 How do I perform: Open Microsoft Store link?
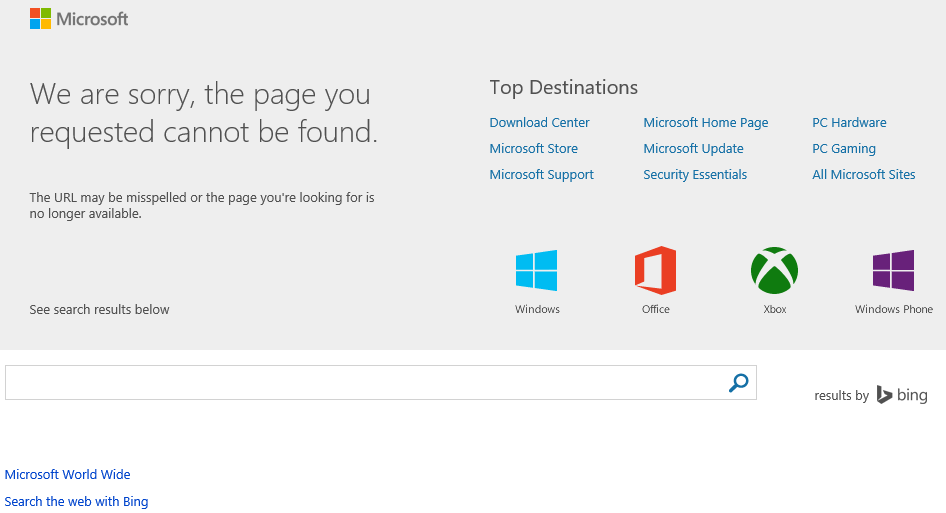coord(533,148)
